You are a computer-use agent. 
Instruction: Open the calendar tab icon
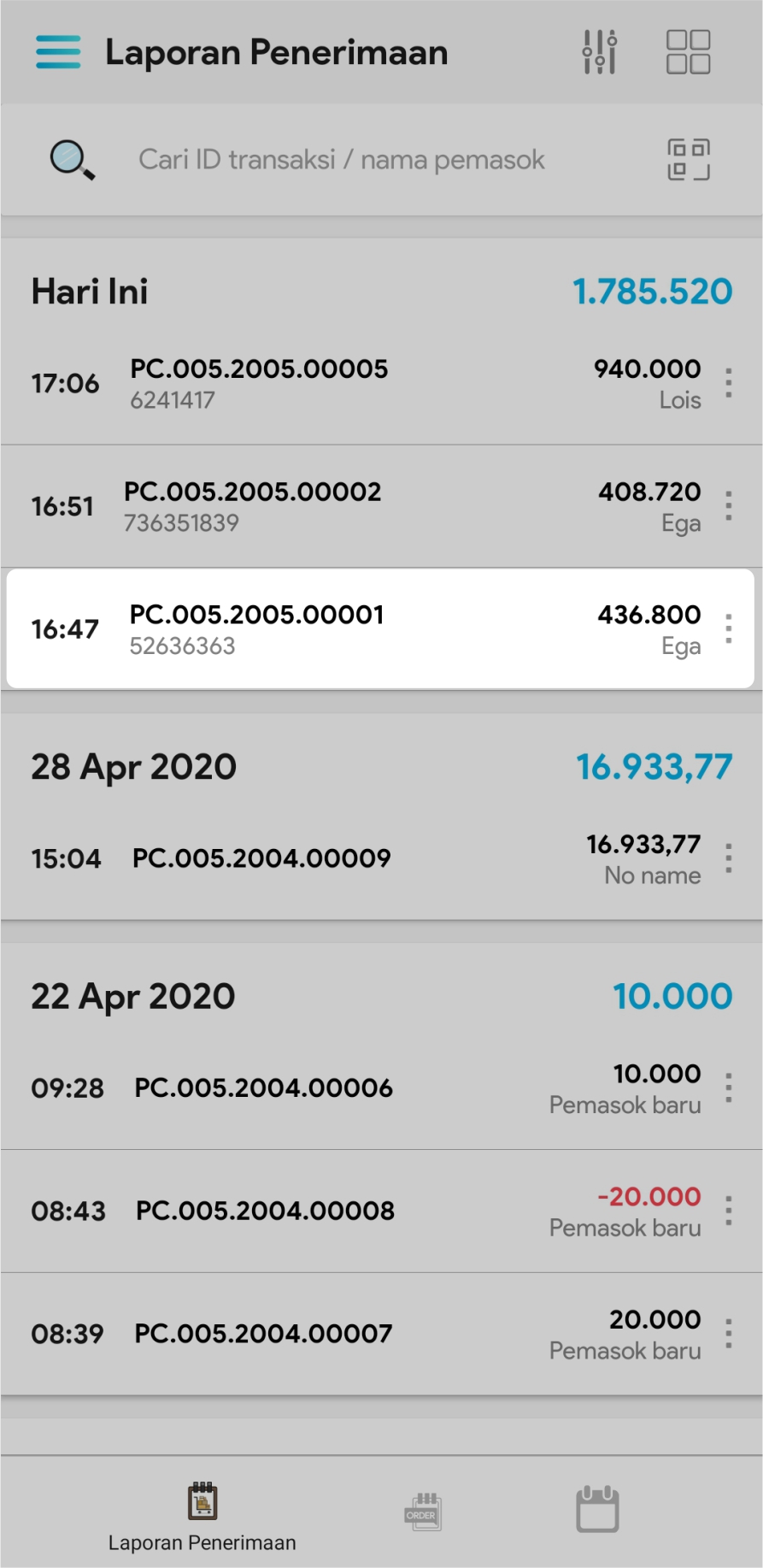tap(597, 1510)
